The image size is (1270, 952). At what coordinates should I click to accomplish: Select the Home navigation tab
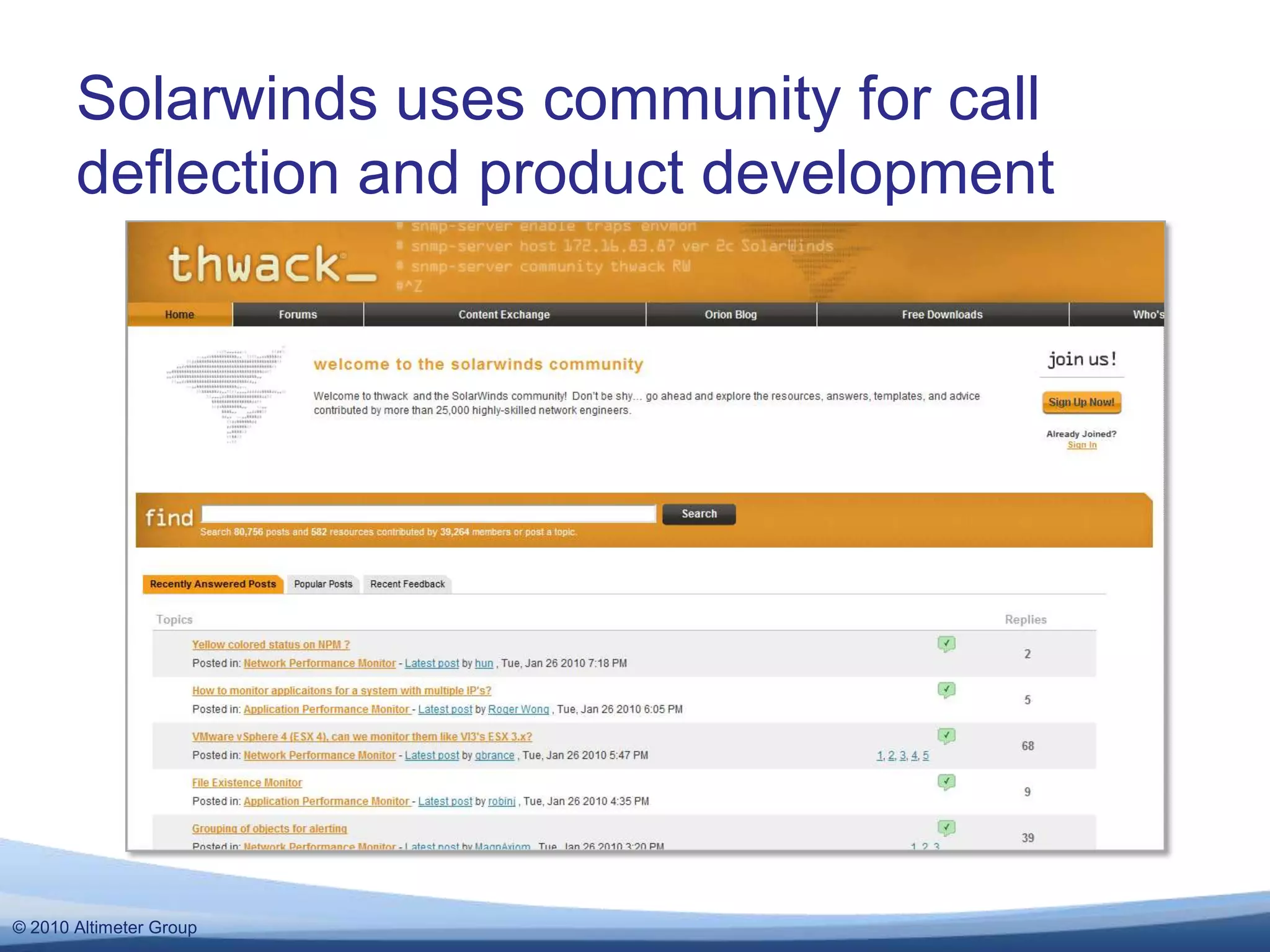179,315
